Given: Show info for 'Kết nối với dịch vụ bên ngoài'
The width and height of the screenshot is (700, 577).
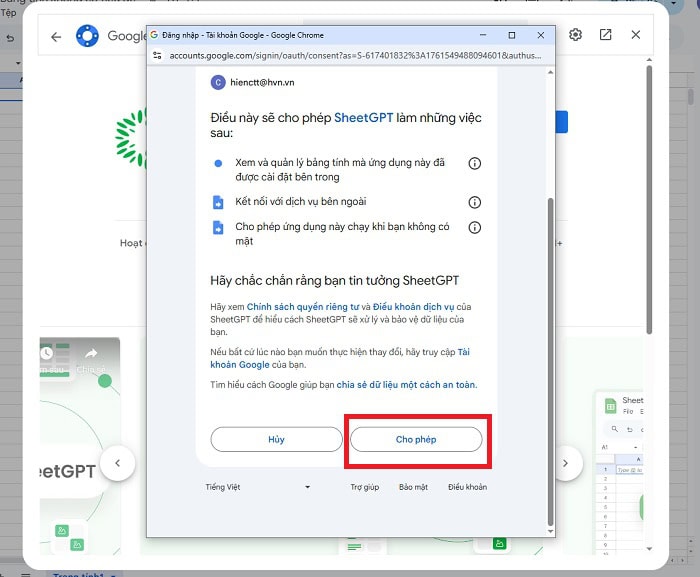Looking at the screenshot, I should coord(475,202).
